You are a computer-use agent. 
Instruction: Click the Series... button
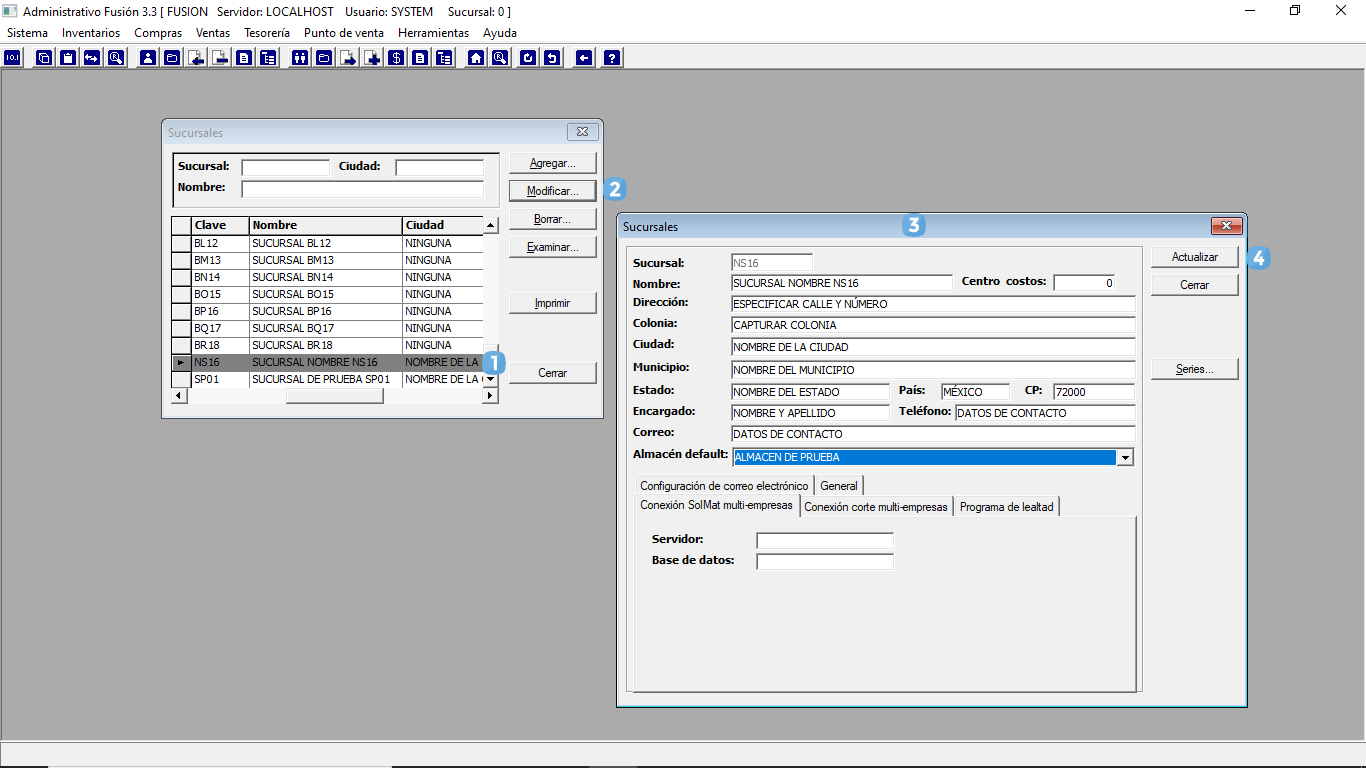coord(1195,369)
